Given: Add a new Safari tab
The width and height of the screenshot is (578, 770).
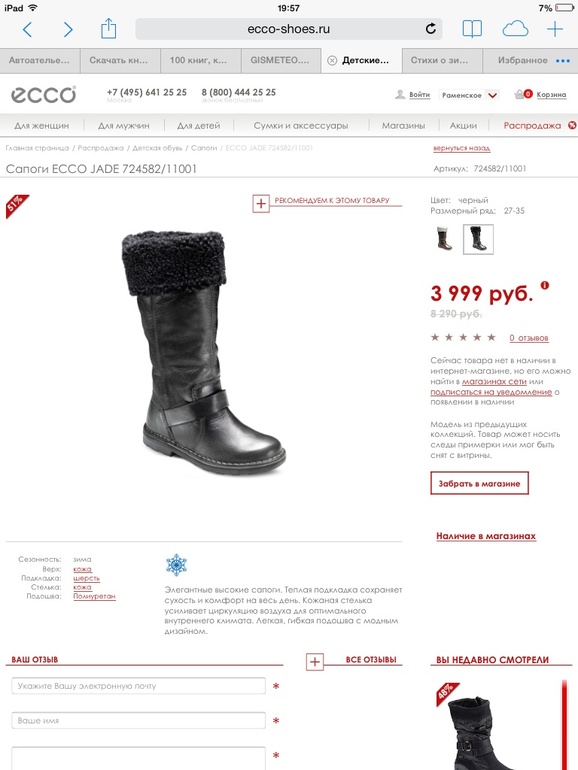Looking at the screenshot, I should pyautogui.click(x=555, y=29).
